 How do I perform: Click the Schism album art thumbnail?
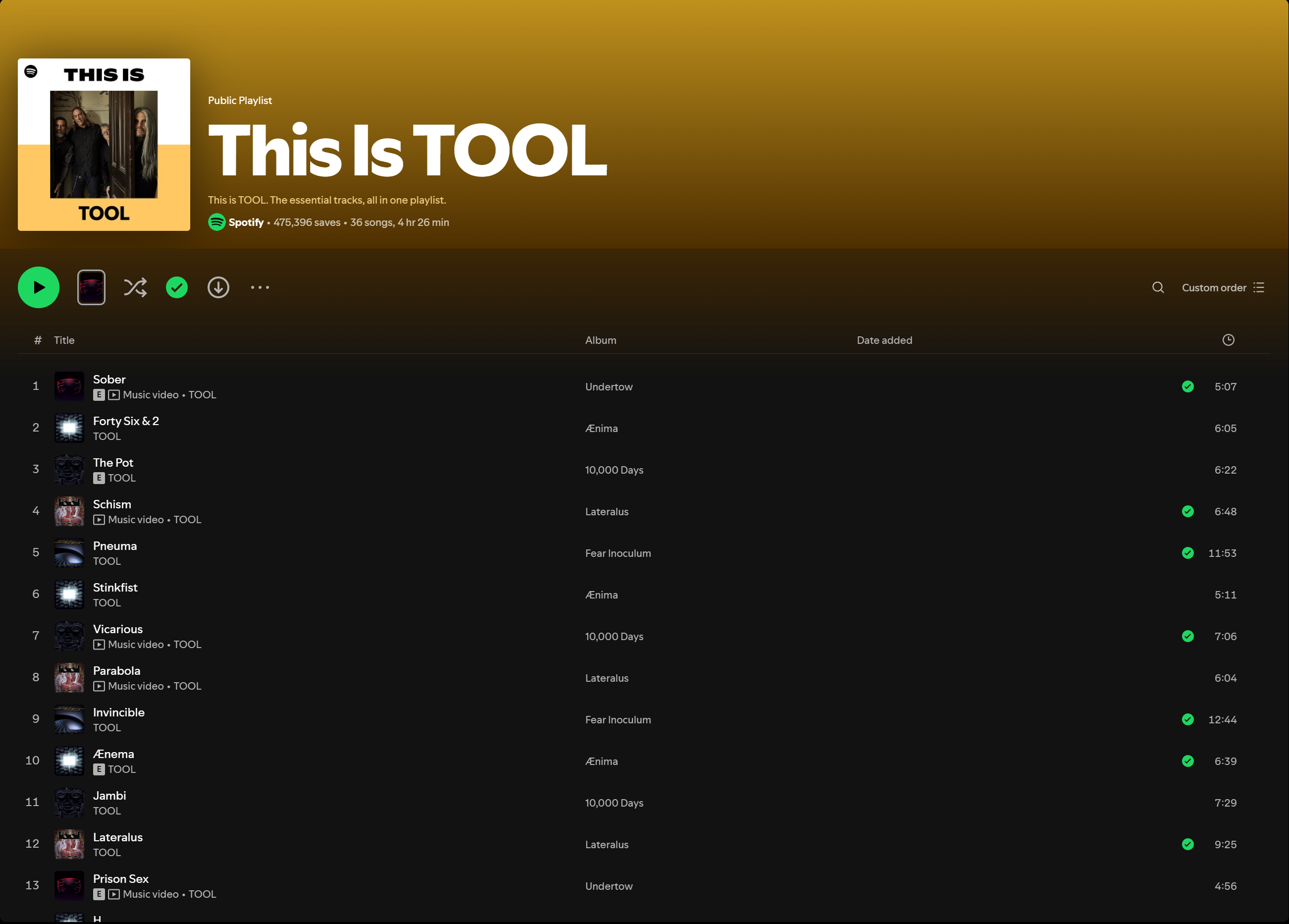pyautogui.click(x=69, y=511)
